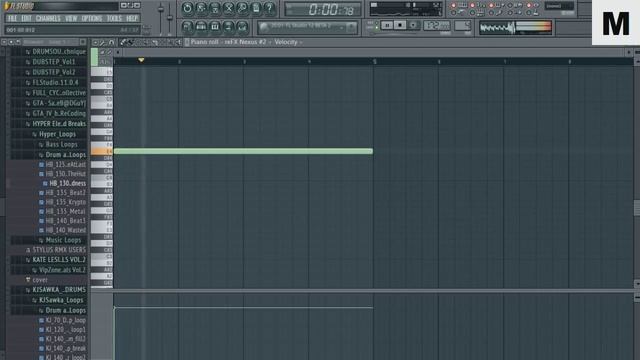Image resolution: width=640 pixels, height=360 pixels.
Task: Open the snap selector dropdown at top right
Action: [560, 6]
